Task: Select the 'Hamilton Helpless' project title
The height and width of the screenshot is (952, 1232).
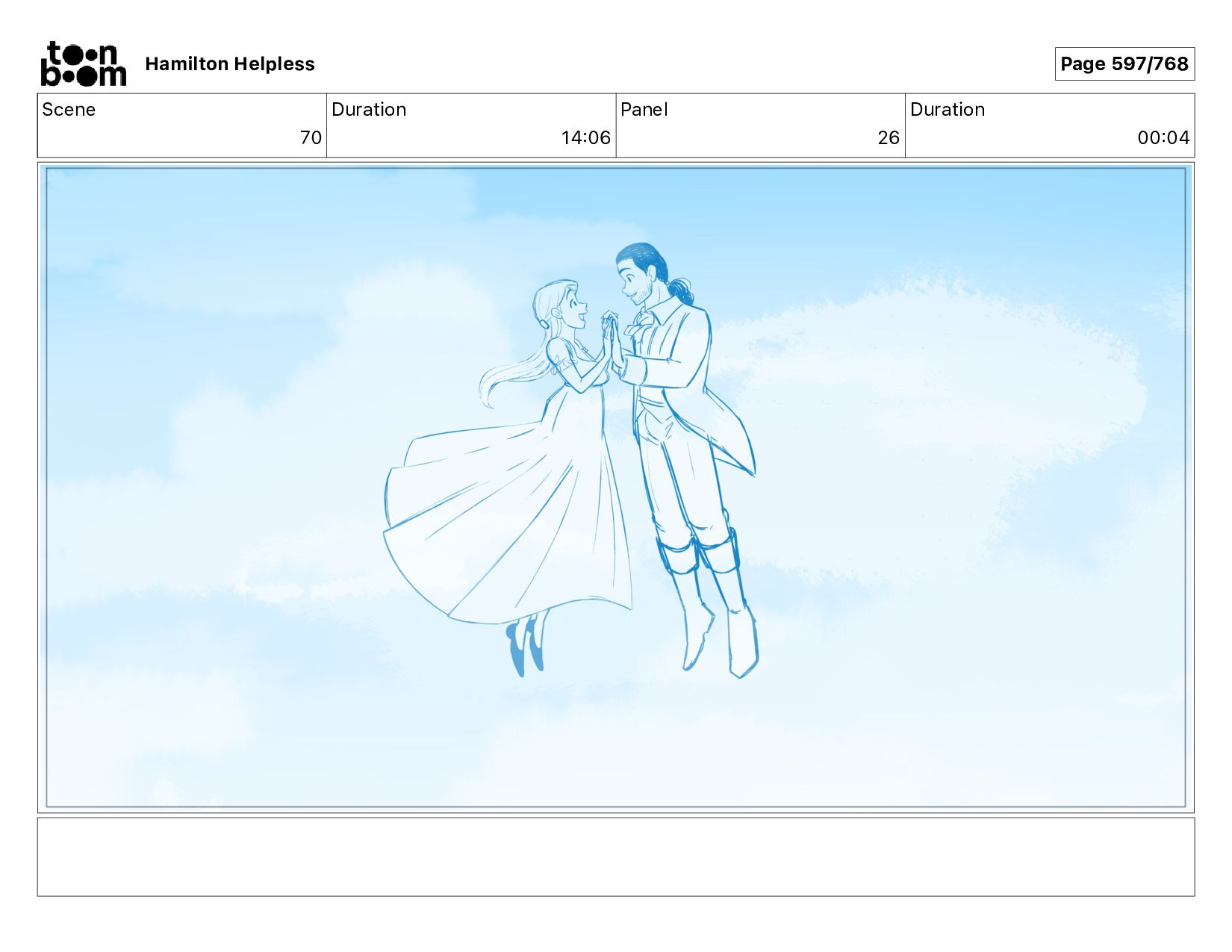Action: pos(230,64)
